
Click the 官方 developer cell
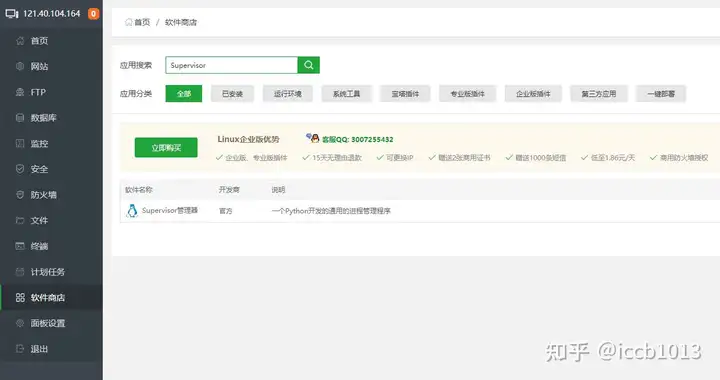(225, 211)
